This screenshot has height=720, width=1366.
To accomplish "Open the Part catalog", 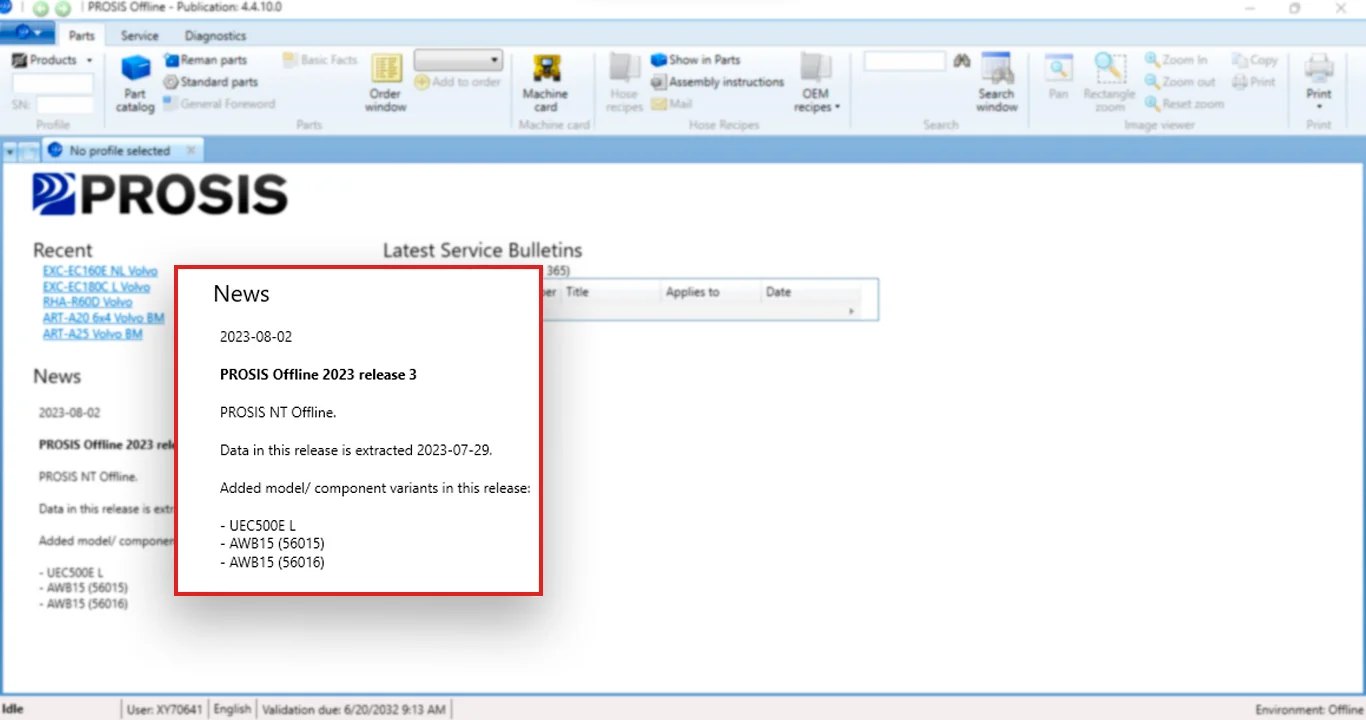I will (135, 83).
